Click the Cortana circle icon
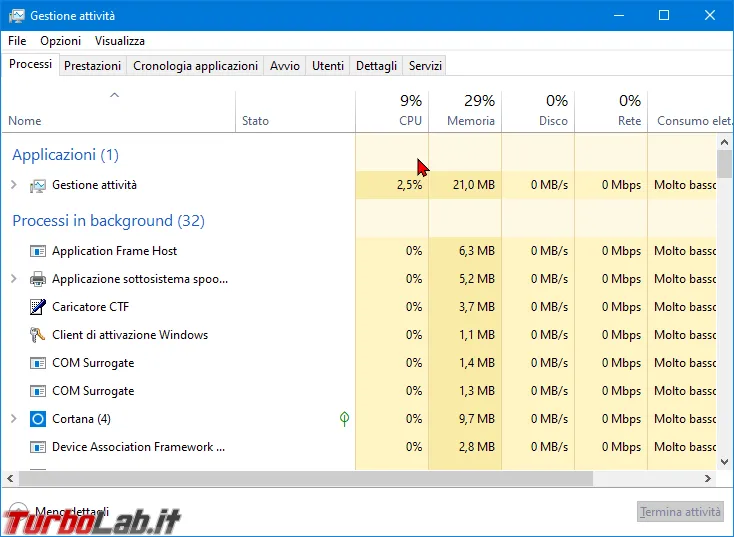 pyautogui.click(x=37, y=419)
